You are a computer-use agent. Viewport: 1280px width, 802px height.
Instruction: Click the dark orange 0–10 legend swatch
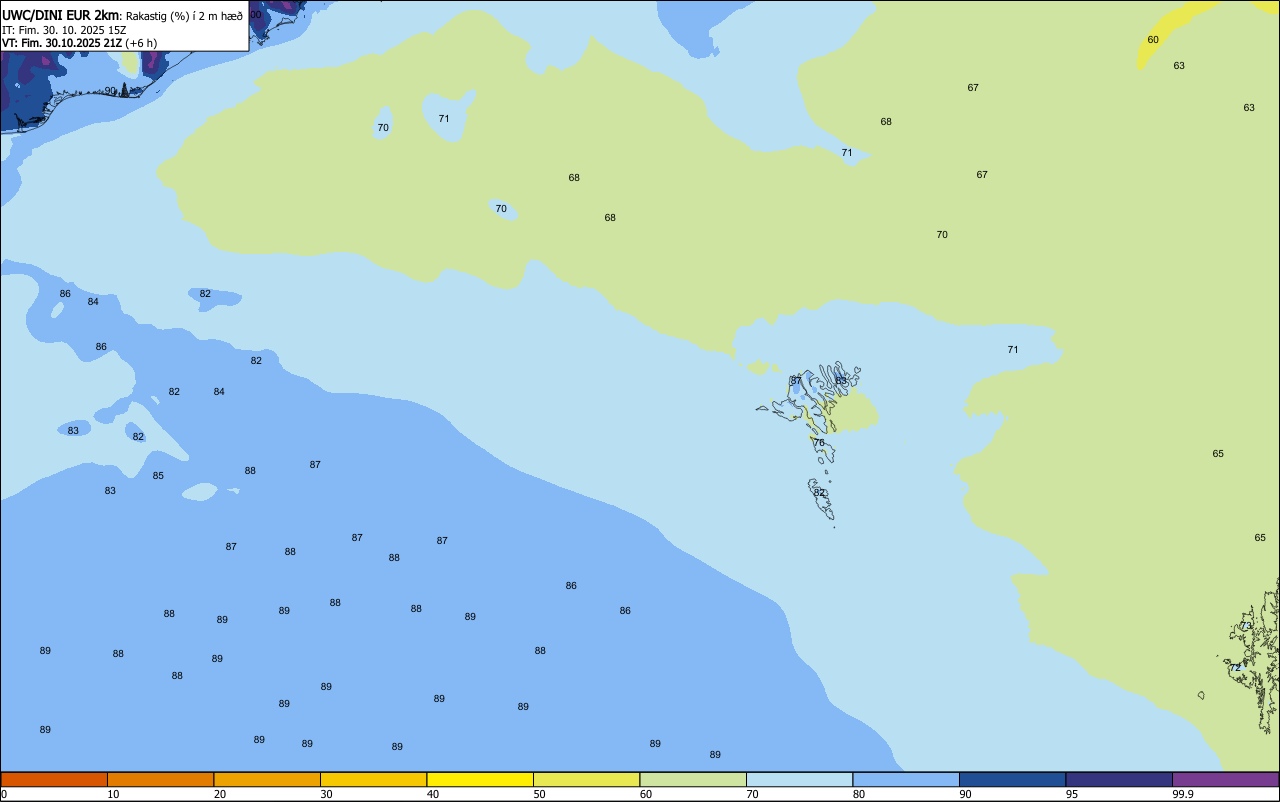coord(54,779)
